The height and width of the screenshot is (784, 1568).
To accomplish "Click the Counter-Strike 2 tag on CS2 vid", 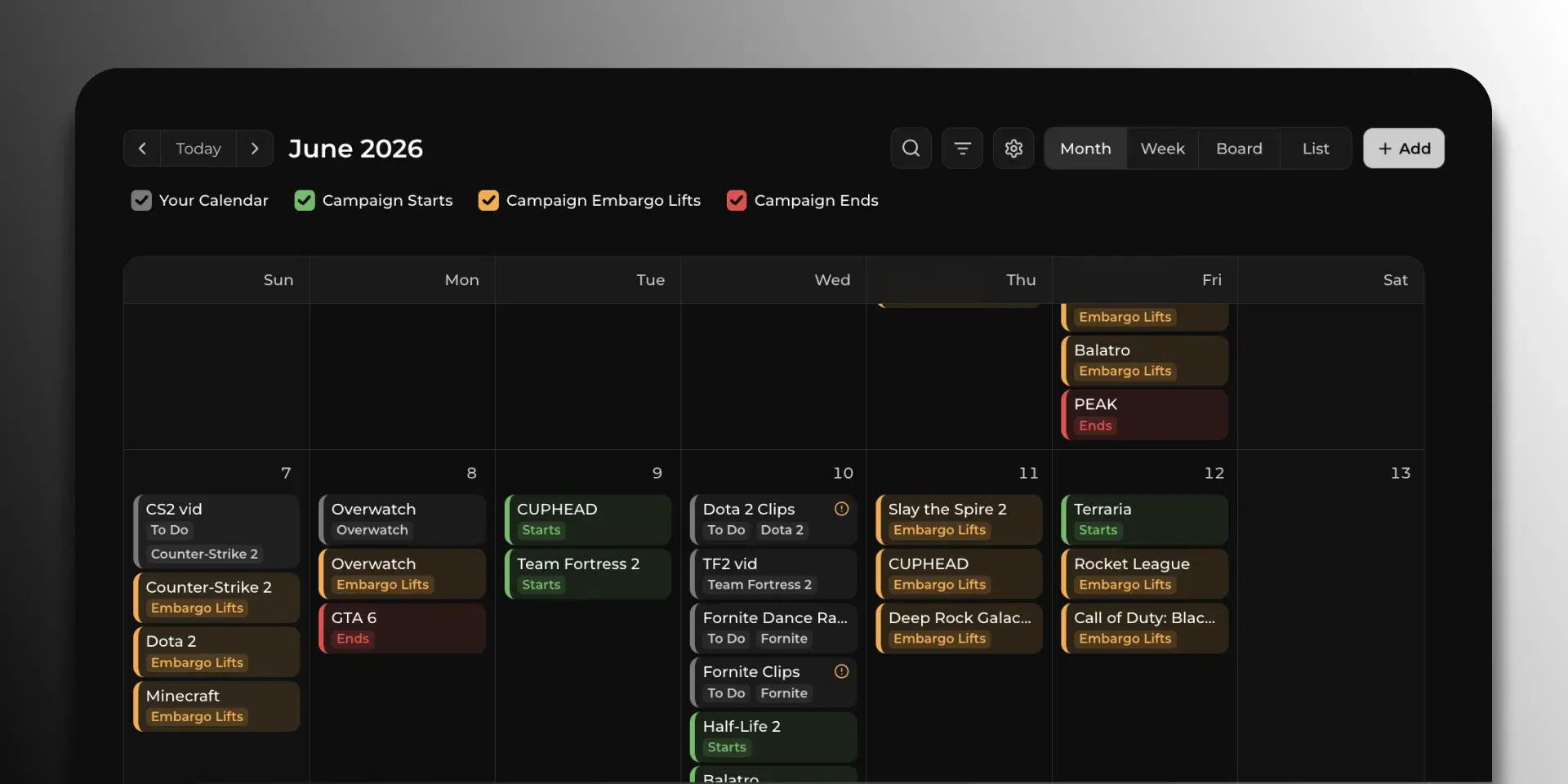I will [x=204, y=554].
